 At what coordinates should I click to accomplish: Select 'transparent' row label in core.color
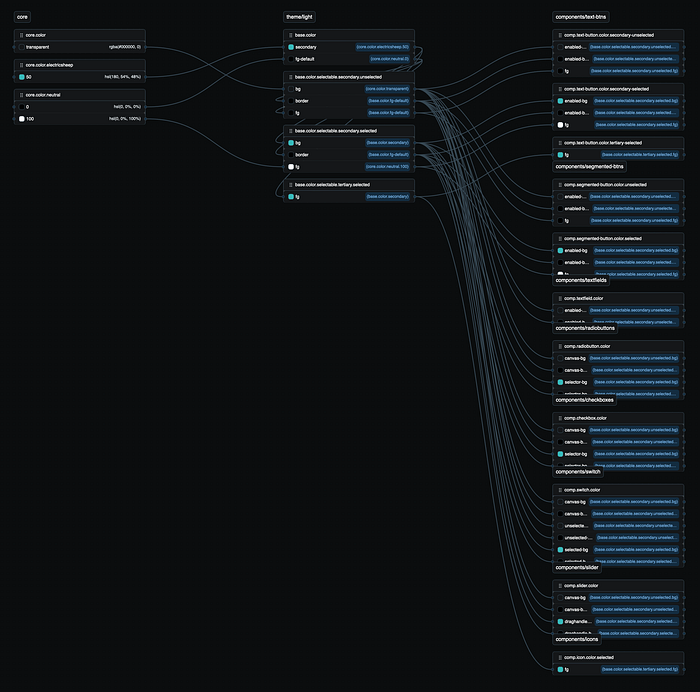point(38,47)
